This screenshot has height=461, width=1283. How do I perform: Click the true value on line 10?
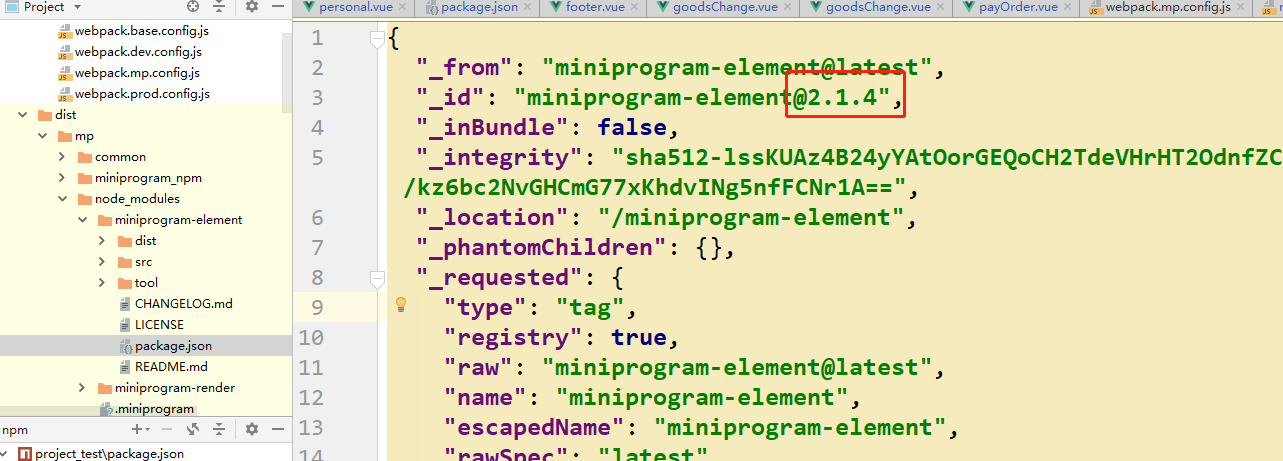point(638,338)
